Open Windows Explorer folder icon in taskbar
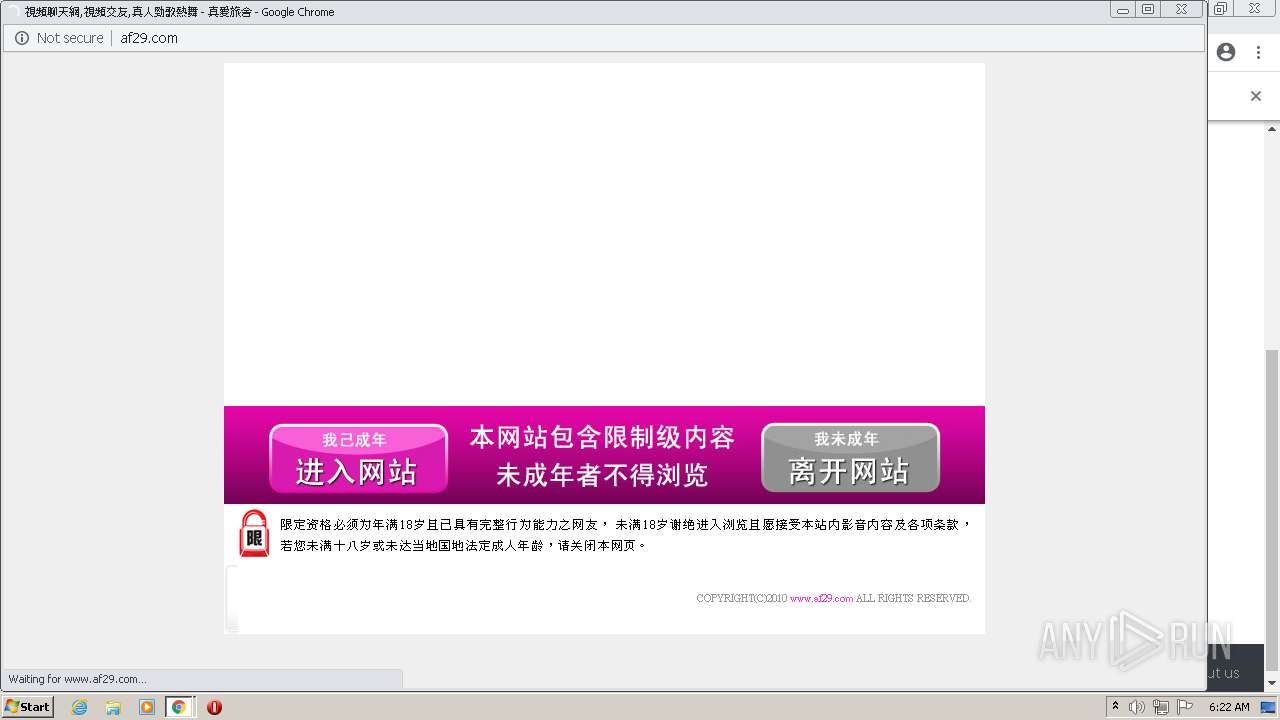This screenshot has height=720, width=1280. click(x=113, y=707)
